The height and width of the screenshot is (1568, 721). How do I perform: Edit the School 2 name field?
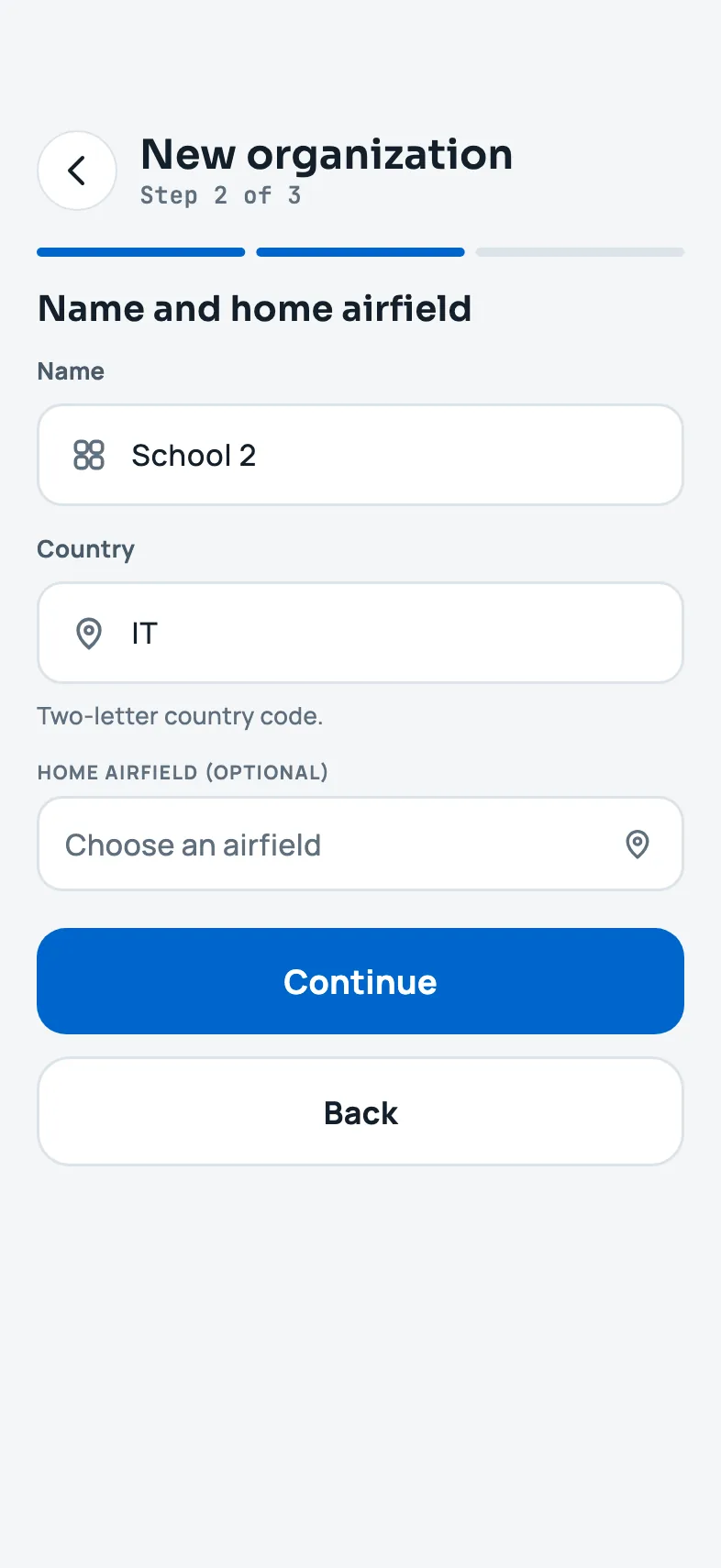(360, 455)
